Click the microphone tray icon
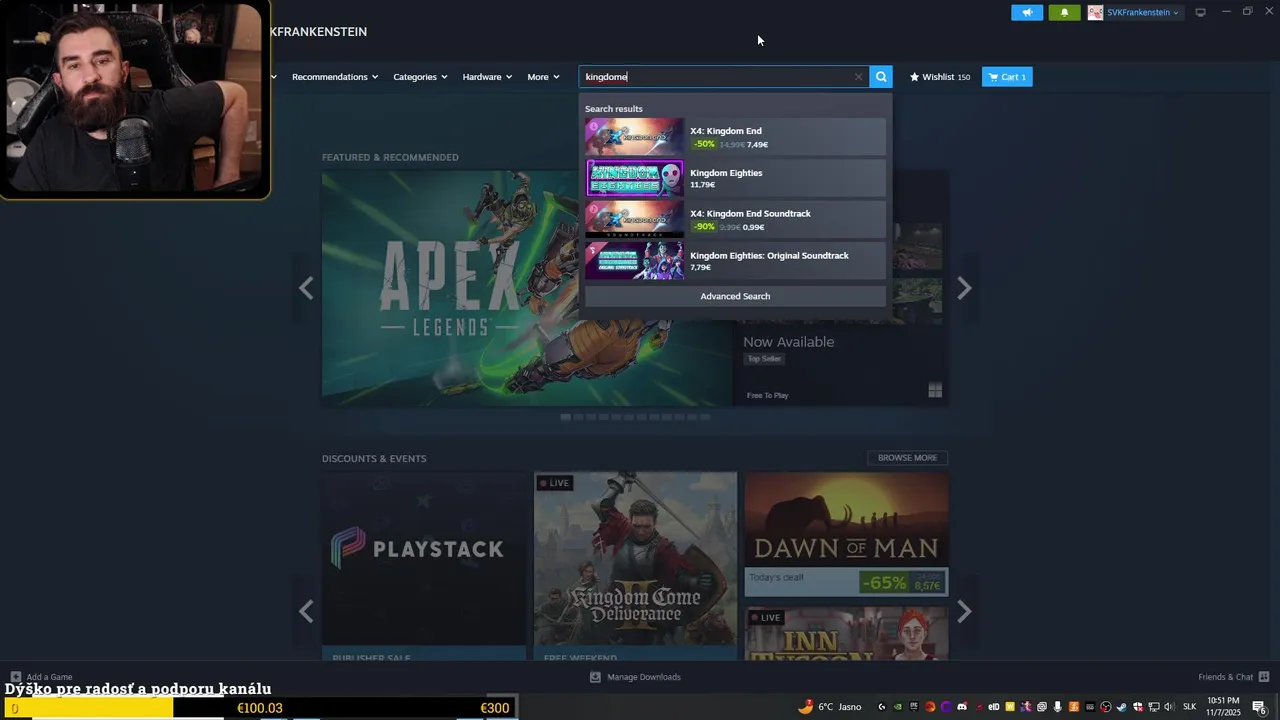The image size is (1280, 720). [x=1058, y=707]
